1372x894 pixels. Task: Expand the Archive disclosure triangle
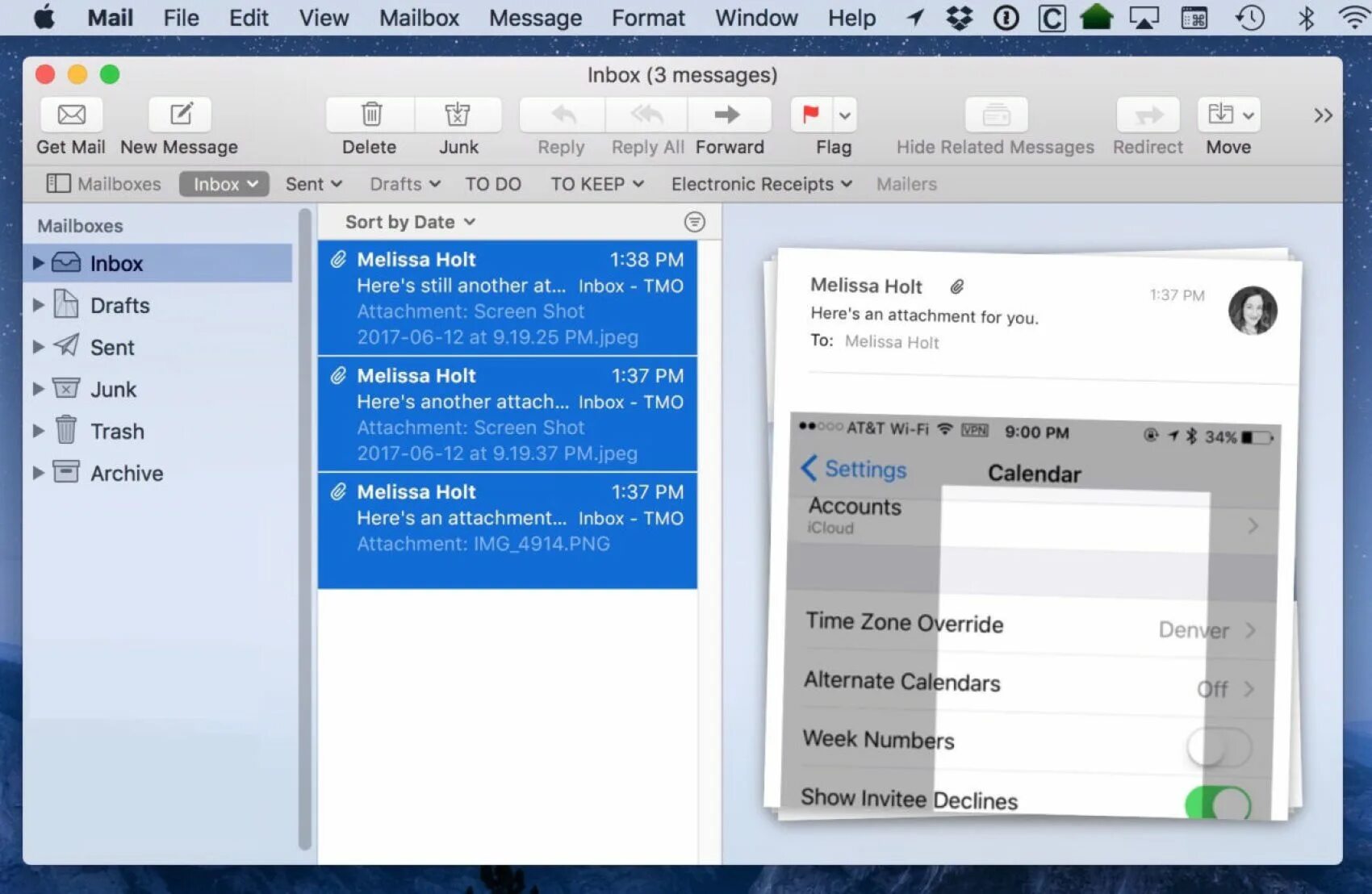(37, 473)
